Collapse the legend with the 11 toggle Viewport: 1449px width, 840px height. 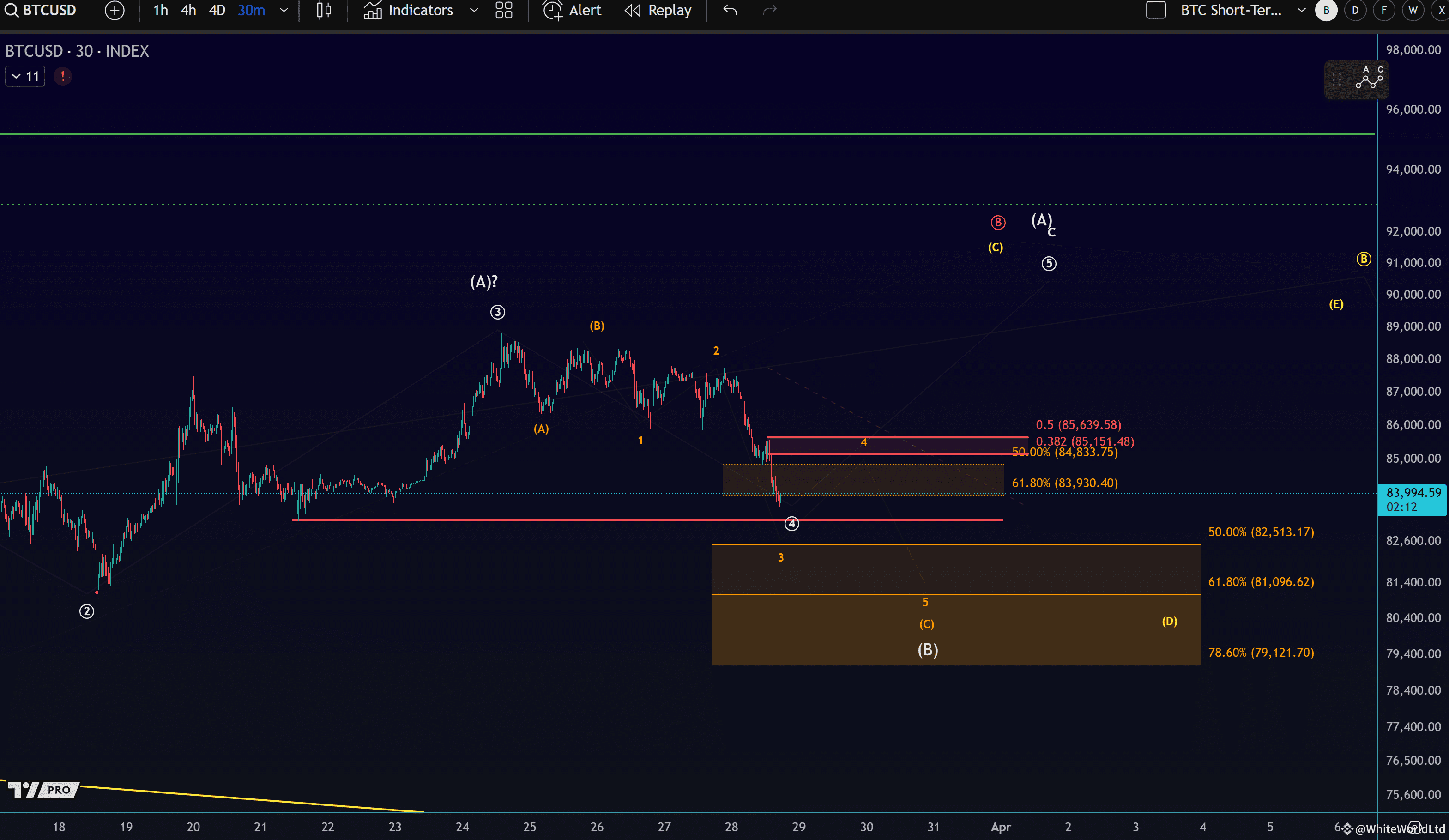tap(25, 76)
